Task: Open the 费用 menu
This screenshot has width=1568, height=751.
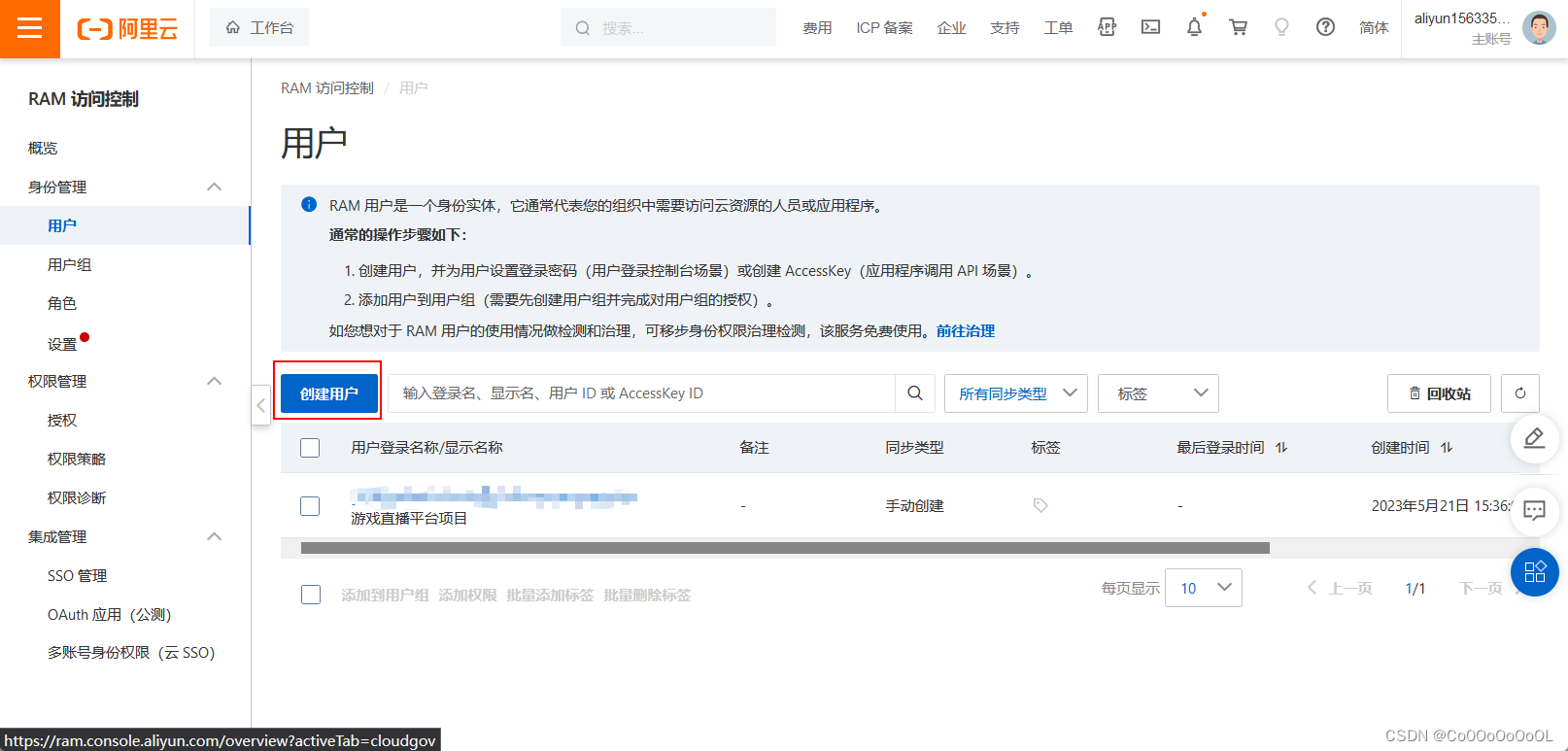Action: [817, 28]
